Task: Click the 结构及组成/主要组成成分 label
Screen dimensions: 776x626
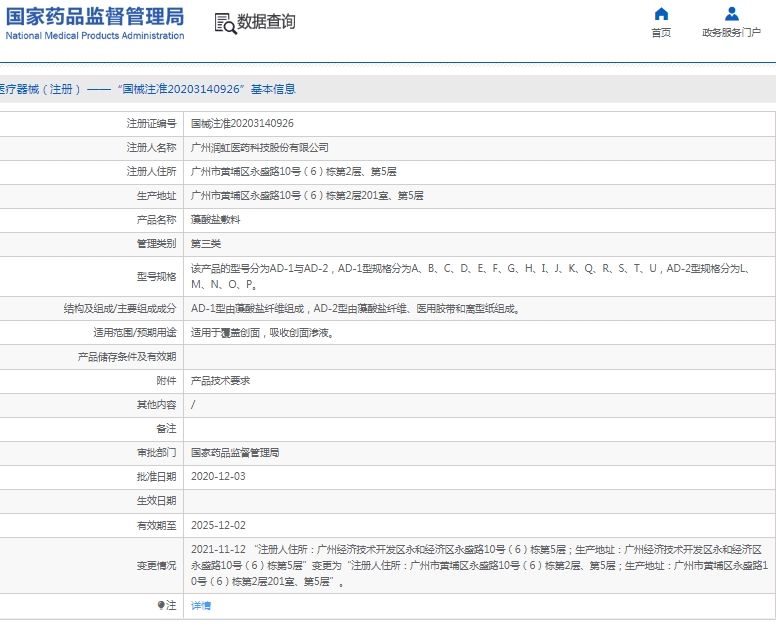Action: [120, 309]
